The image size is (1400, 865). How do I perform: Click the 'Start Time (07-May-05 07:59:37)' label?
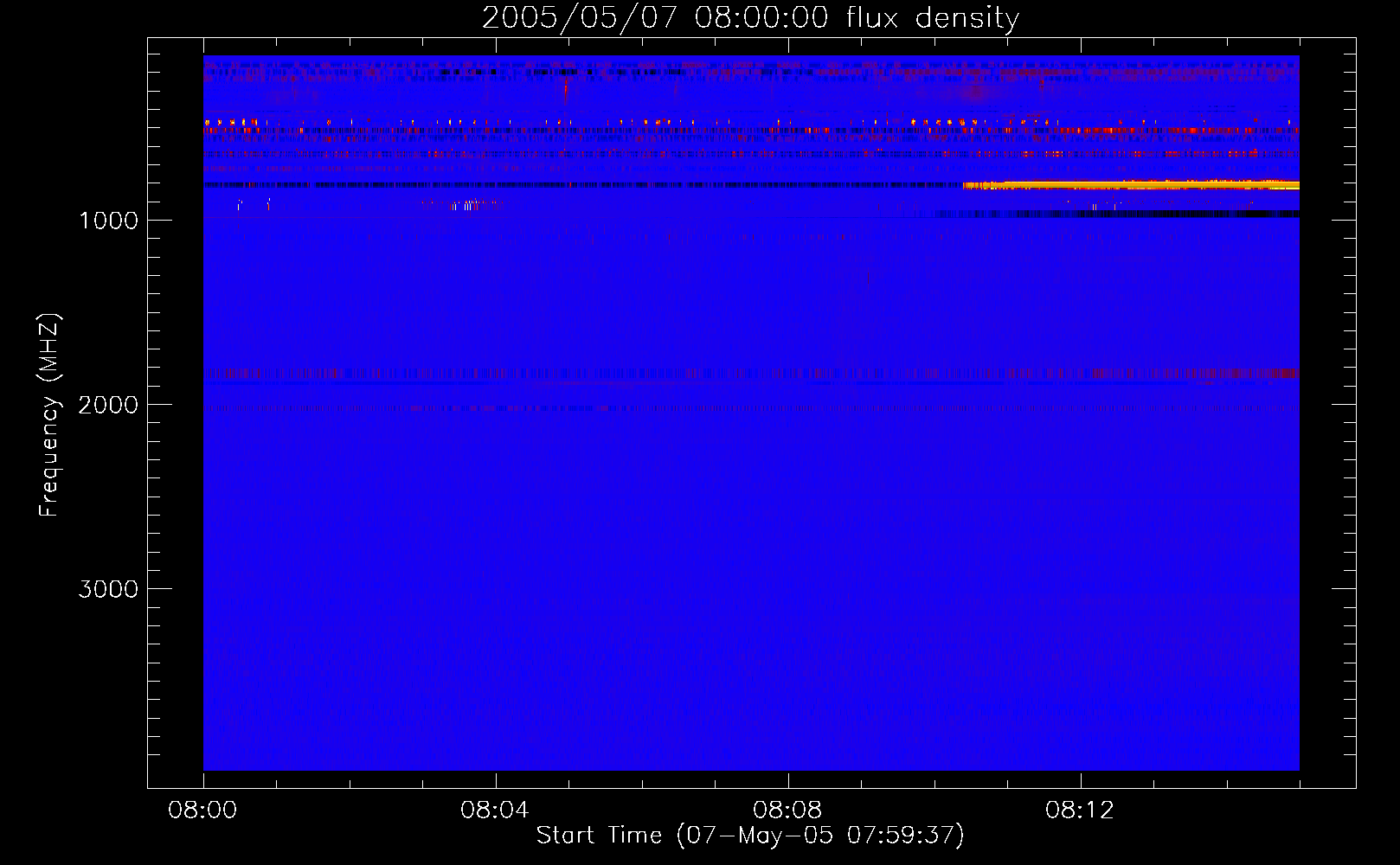pyautogui.click(x=750, y=835)
